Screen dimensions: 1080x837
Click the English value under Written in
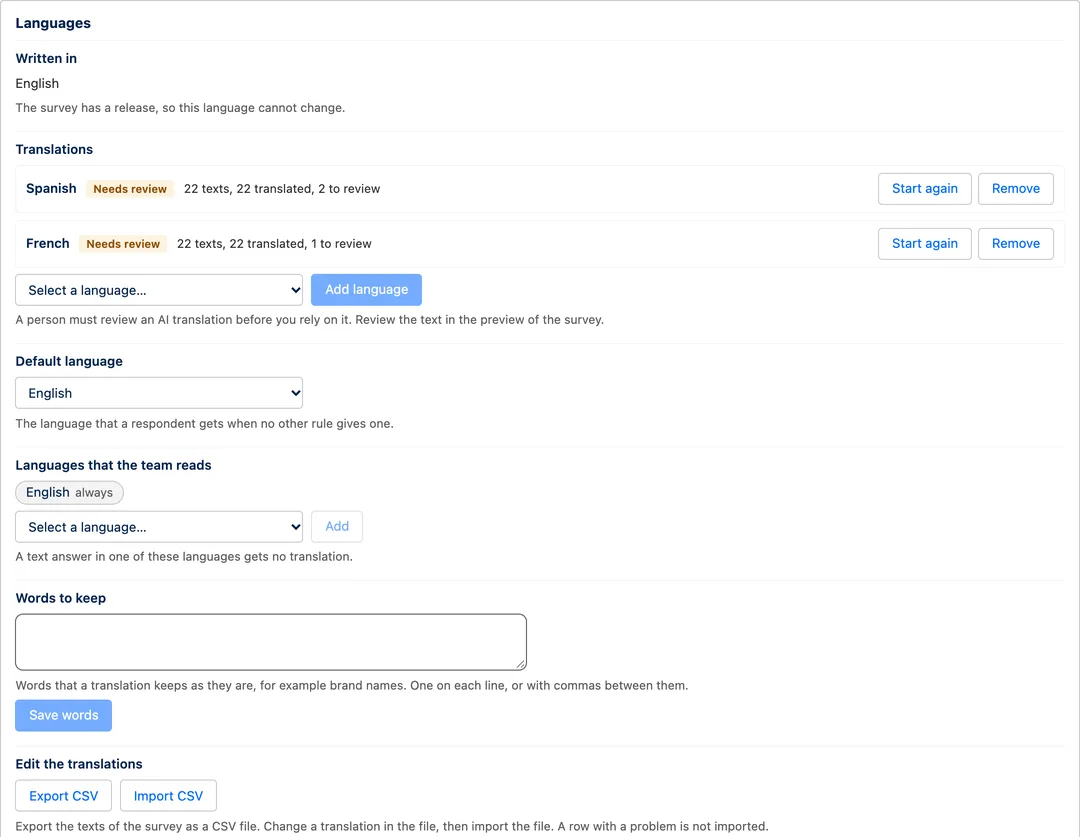(37, 83)
